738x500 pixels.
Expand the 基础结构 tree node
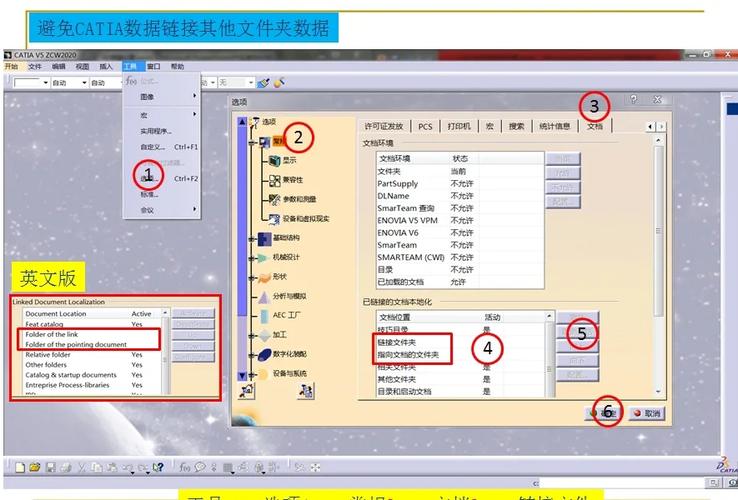[x=252, y=239]
